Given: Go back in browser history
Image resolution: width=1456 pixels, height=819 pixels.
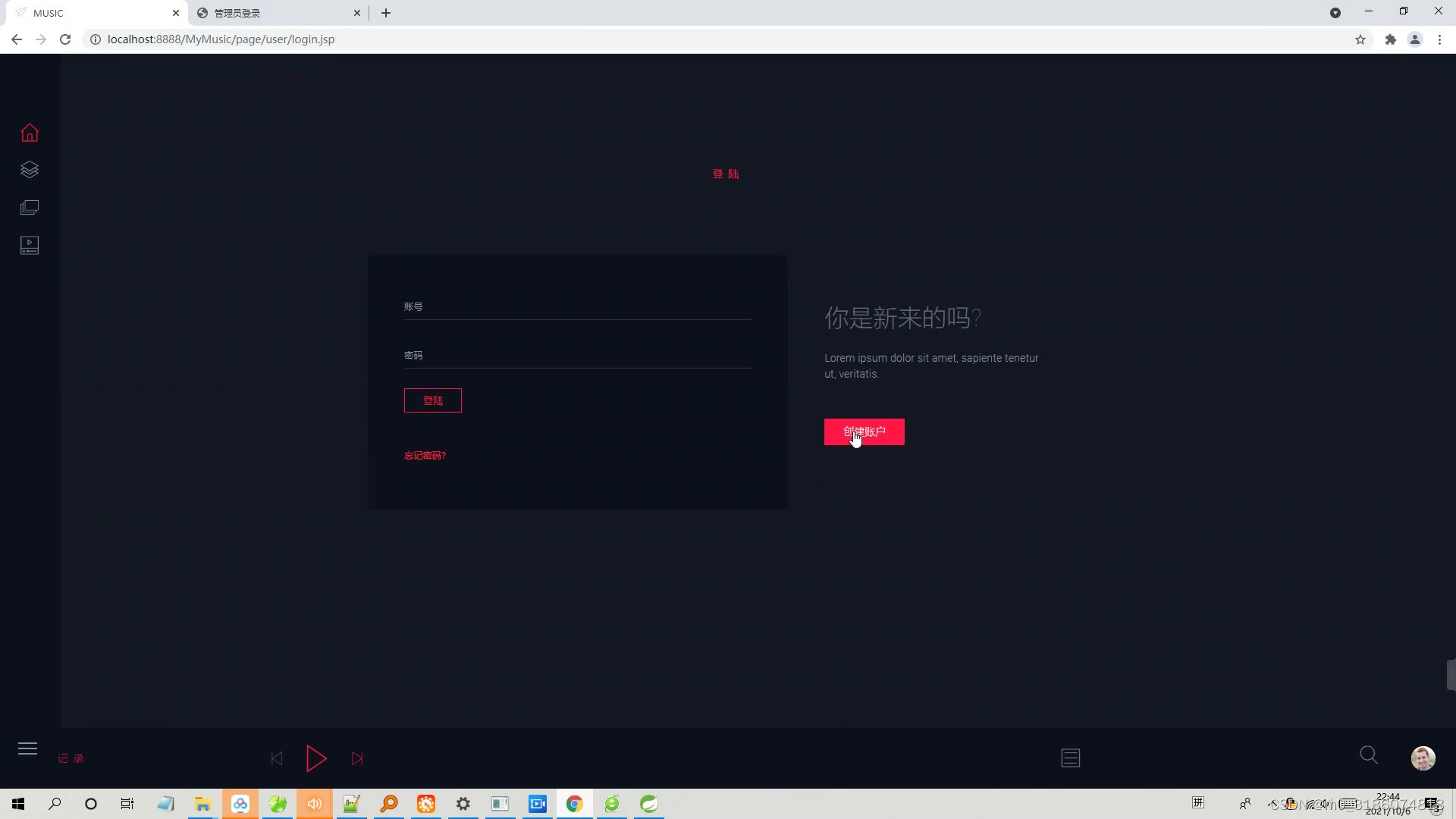Looking at the screenshot, I should [17, 39].
